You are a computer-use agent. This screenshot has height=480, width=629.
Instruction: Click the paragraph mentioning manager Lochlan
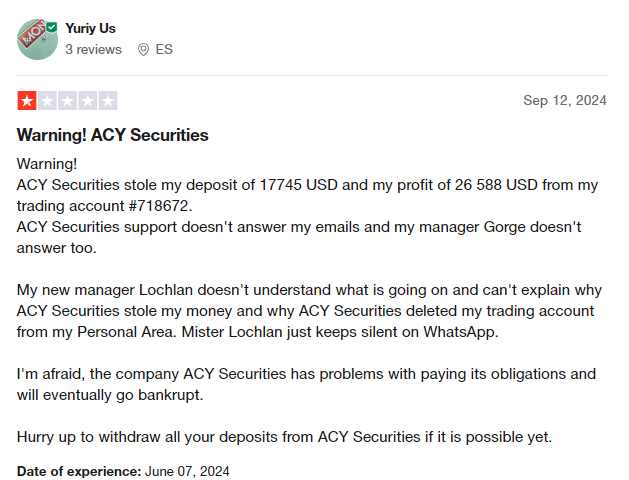[309, 311]
